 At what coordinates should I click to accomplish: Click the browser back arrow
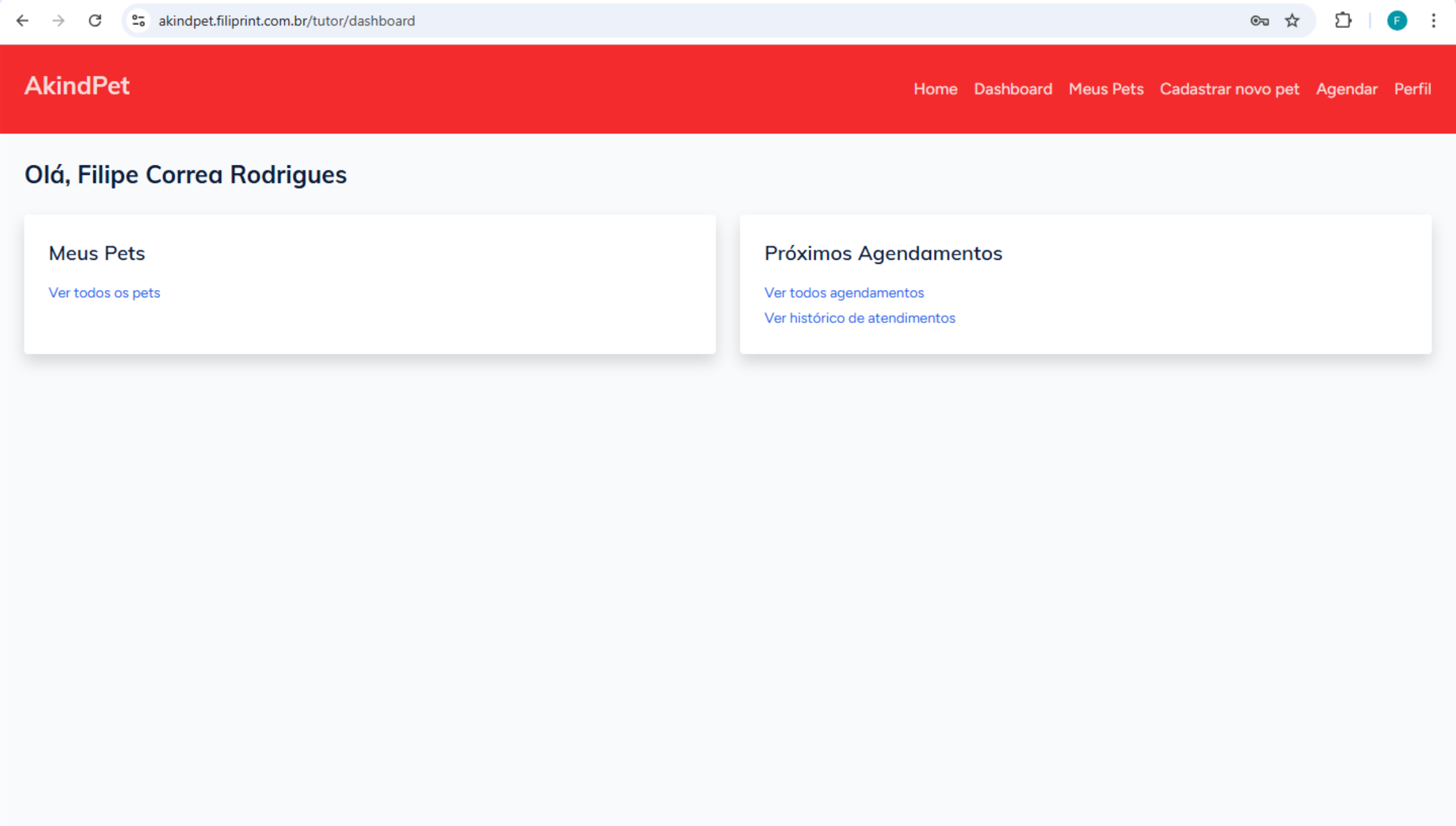22,21
